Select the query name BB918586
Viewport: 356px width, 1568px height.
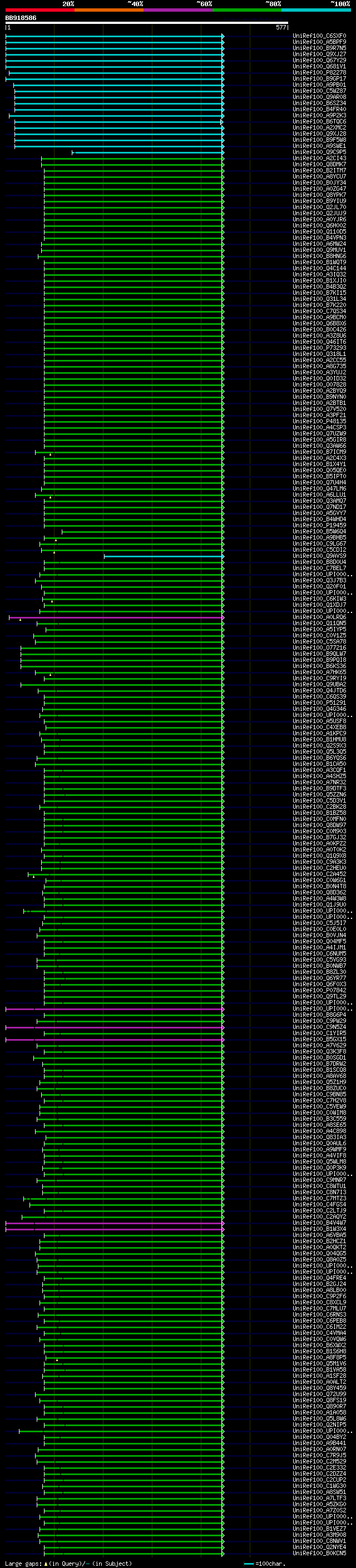[x=21, y=18]
